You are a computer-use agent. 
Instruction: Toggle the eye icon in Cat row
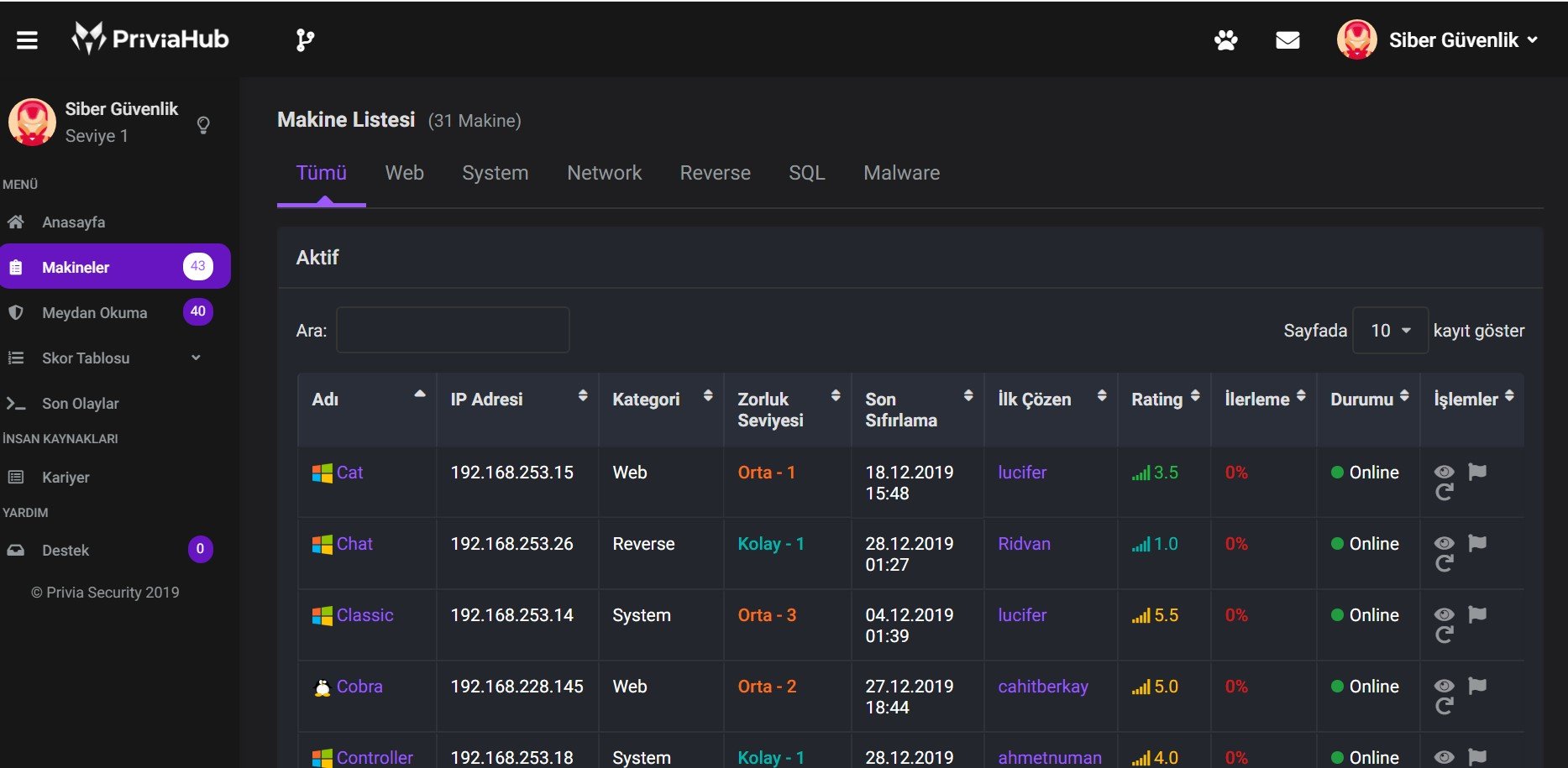pos(1444,472)
